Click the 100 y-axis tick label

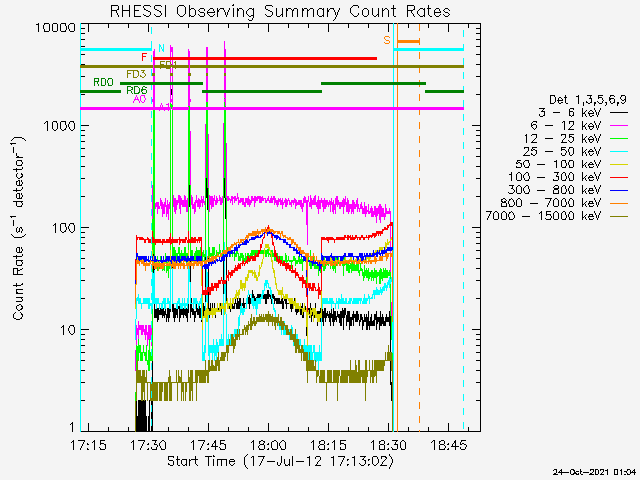(x=64, y=228)
